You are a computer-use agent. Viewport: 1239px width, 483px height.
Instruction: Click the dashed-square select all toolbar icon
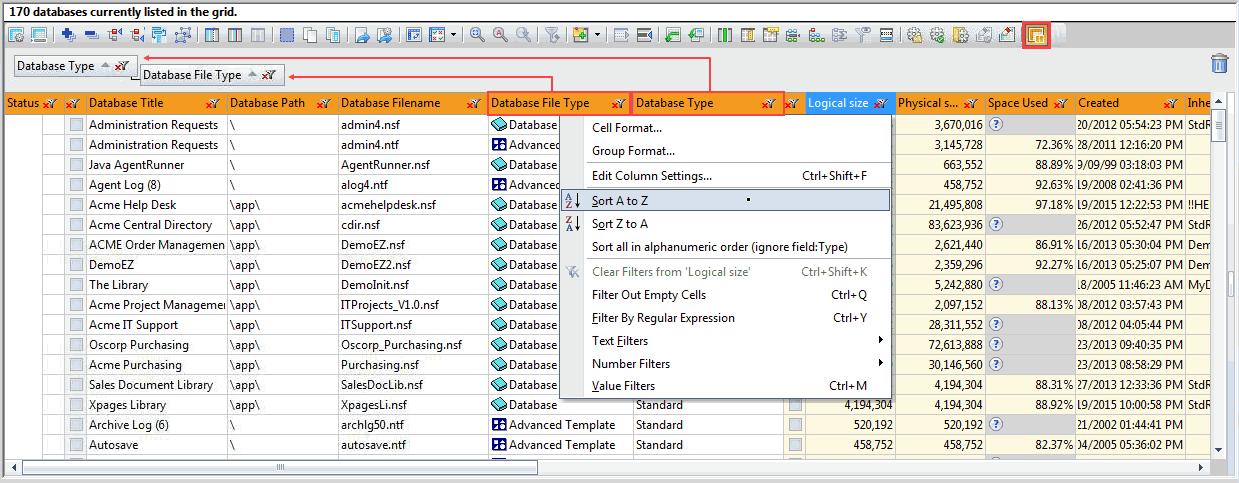click(x=287, y=35)
